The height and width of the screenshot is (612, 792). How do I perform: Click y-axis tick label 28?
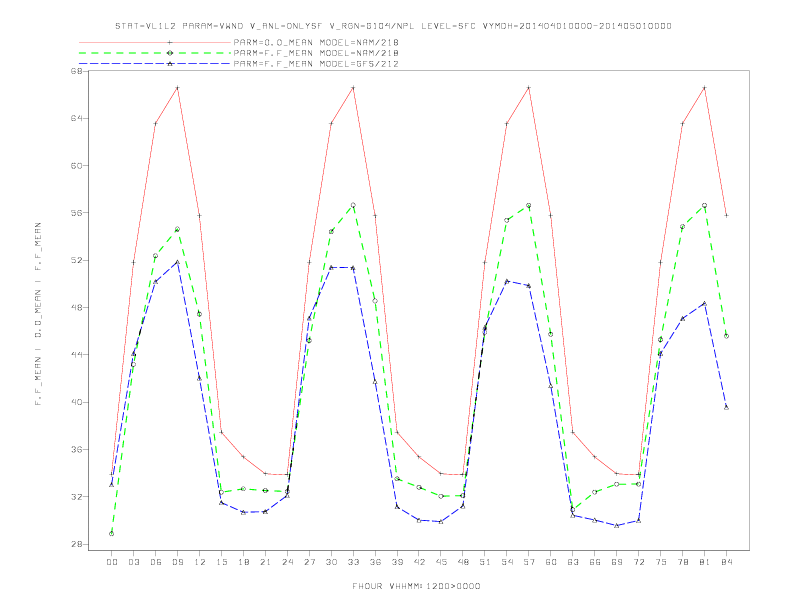pyautogui.click(x=76, y=544)
